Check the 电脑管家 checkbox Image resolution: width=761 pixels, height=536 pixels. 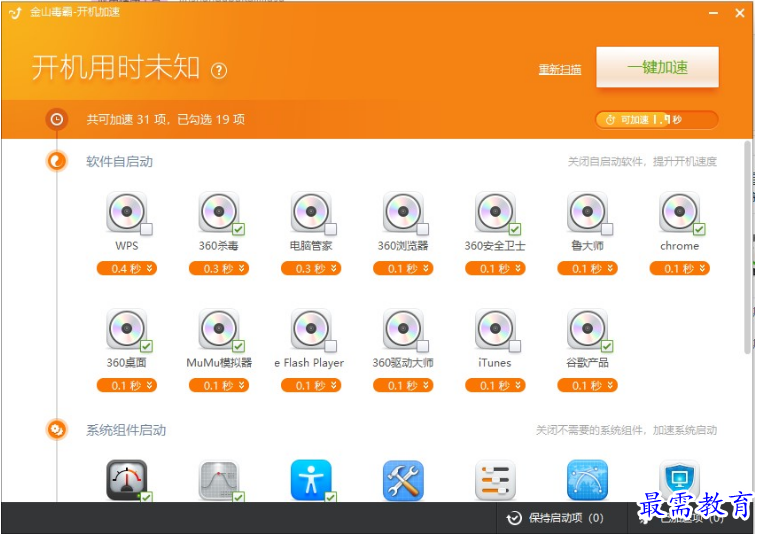click(x=331, y=229)
